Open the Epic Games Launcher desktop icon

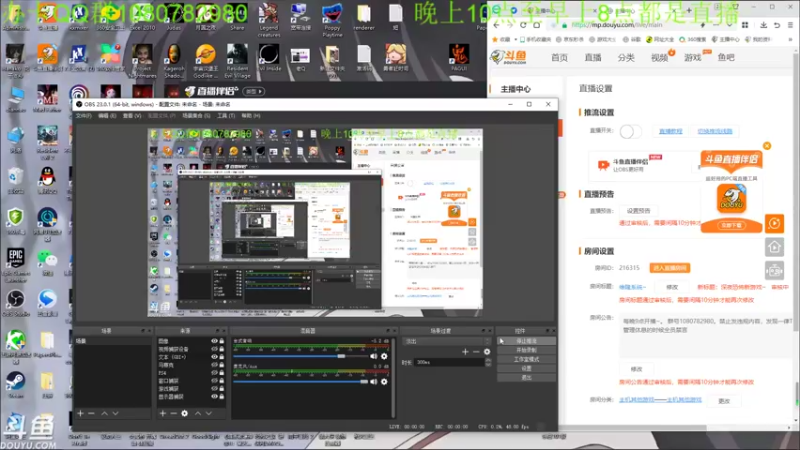click(16, 264)
